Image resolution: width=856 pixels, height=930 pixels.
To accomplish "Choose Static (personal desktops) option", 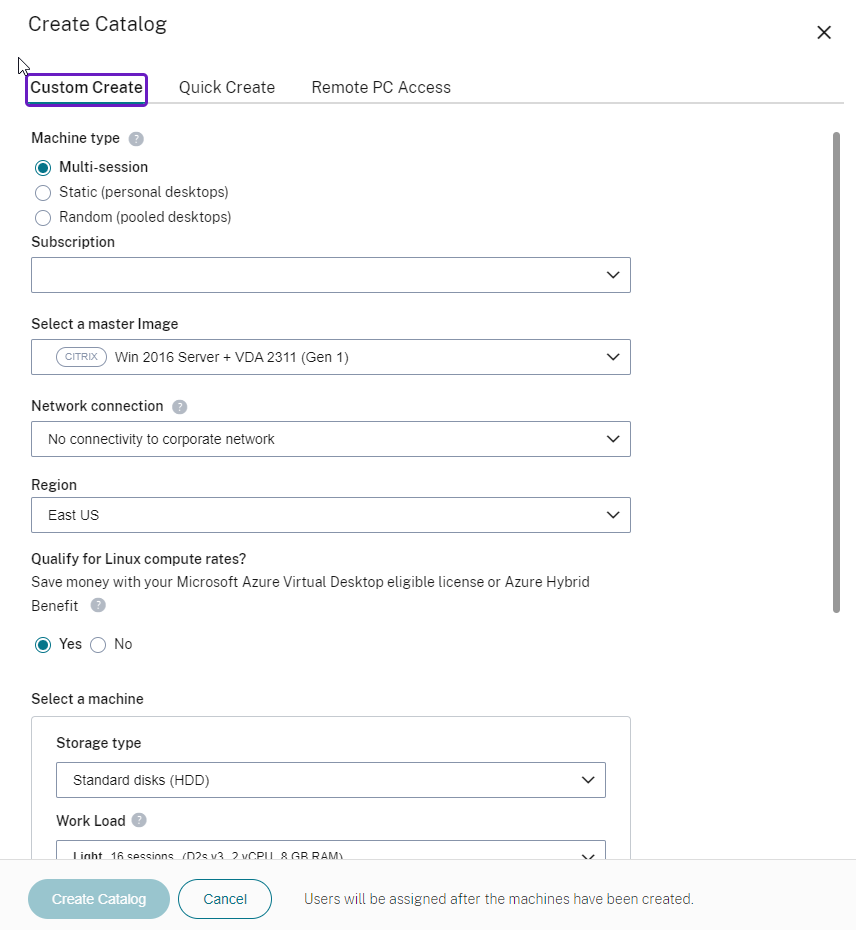I will (43, 193).
